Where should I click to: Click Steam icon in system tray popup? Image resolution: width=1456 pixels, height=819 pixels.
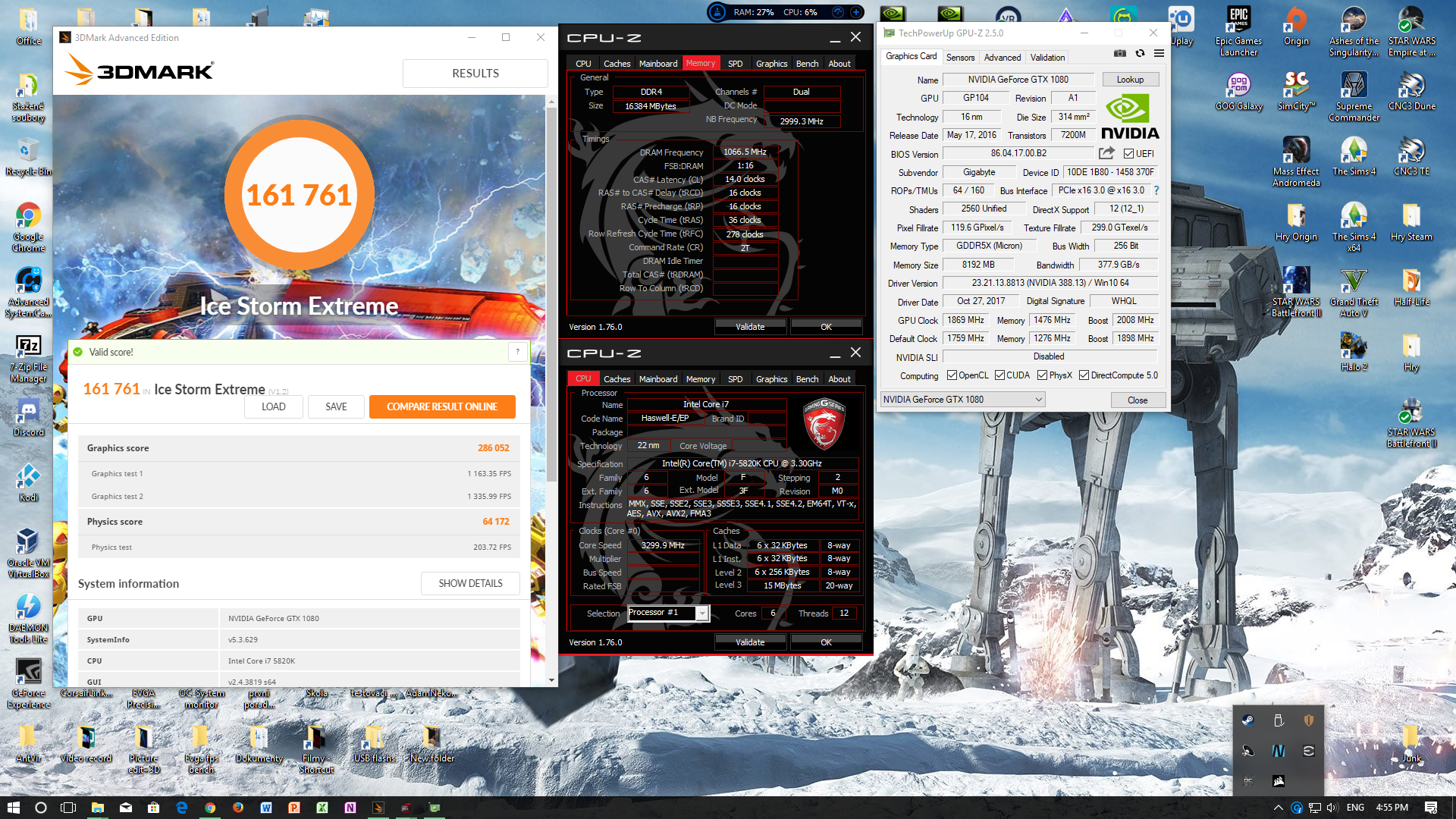(x=1247, y=720)
